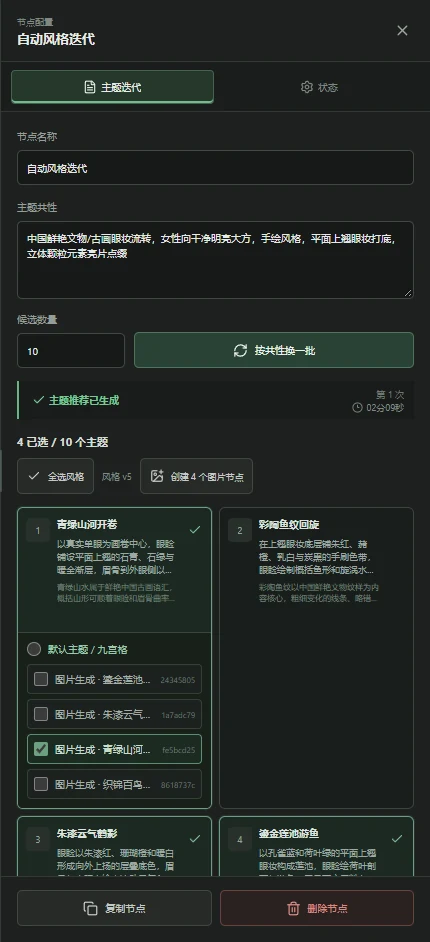Tick the 图片生成 · 织锦百鸟 checkbox
Image resolution: width=430 pixels, height=942 pixels.
click(41, 784)
